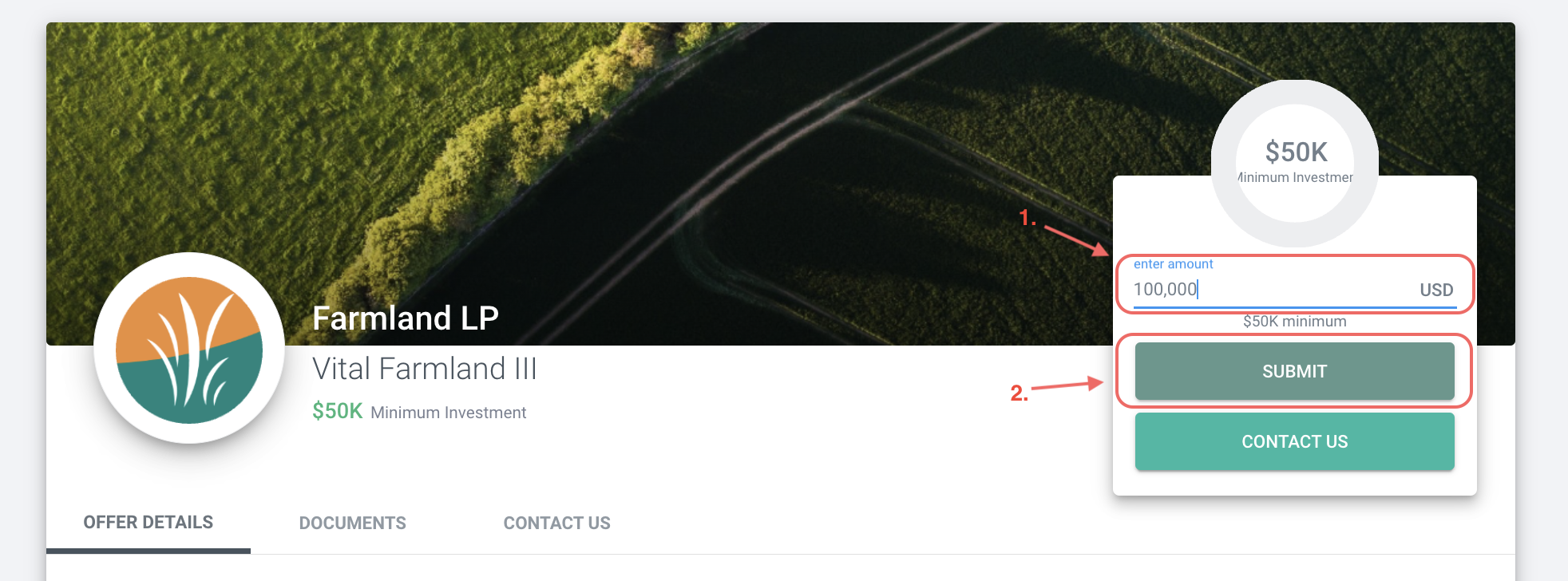Click the 'enter amount' floating label

pyautogui.click(x=1173, y=264)
